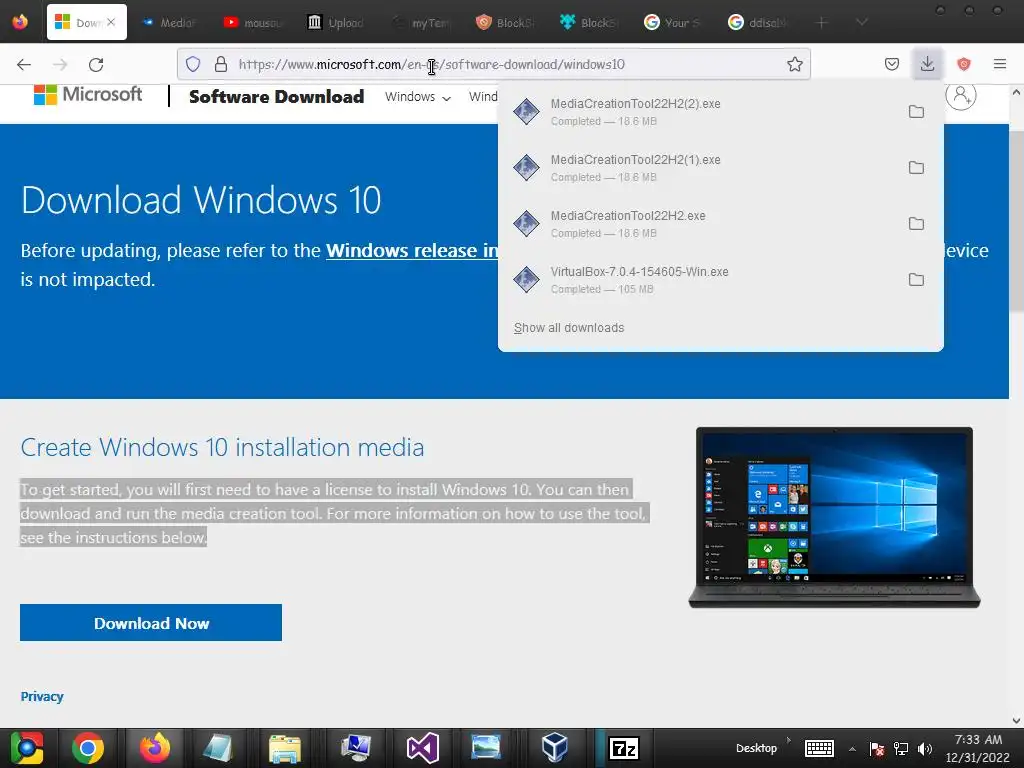Open the volume speaker tray icon

coord(925,749)
